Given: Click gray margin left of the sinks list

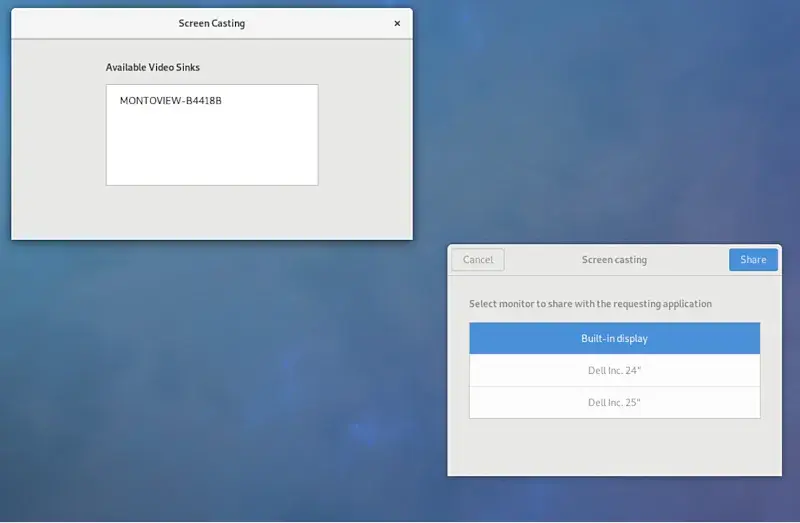Looking at the screenshot, I should 59,135.
